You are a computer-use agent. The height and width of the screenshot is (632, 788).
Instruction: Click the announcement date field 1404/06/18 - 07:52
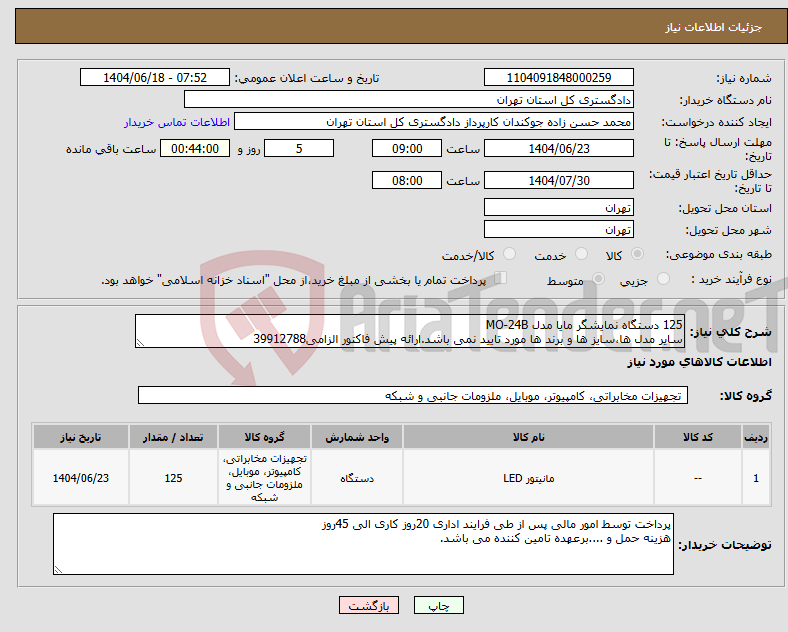coord(155,77)
